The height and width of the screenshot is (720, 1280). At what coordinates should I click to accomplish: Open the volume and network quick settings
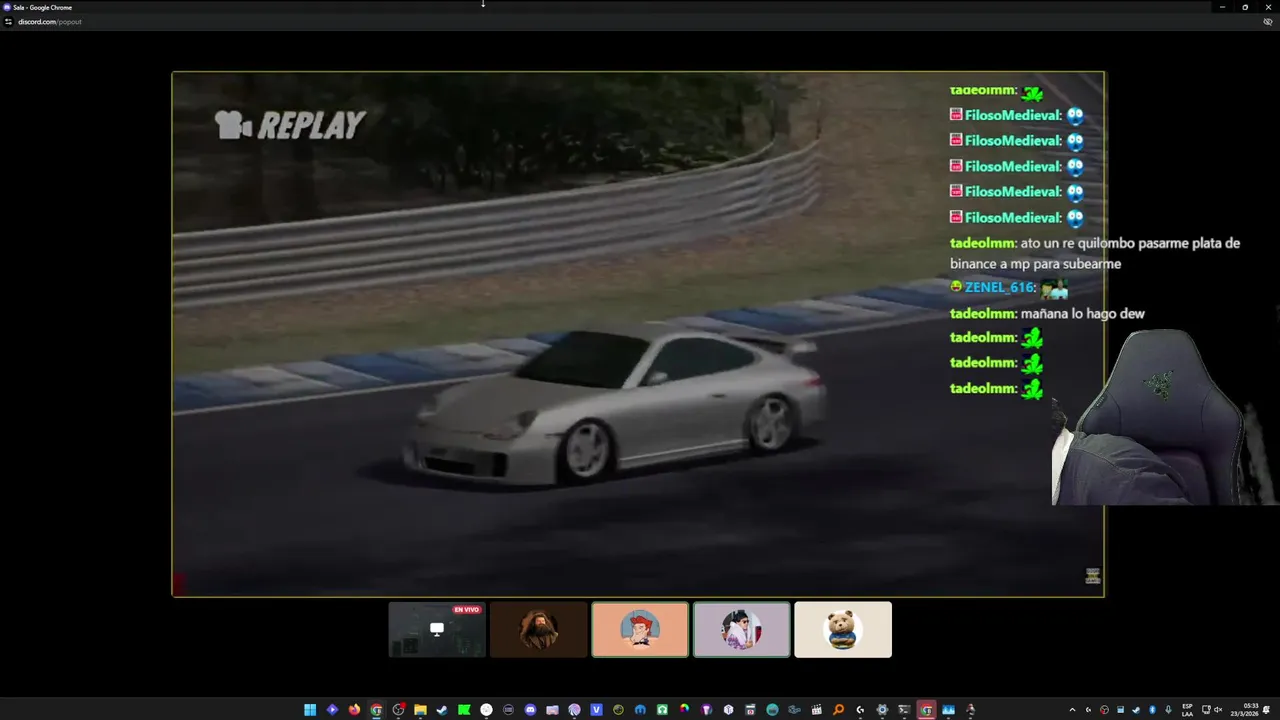(x=1212, y=710)
